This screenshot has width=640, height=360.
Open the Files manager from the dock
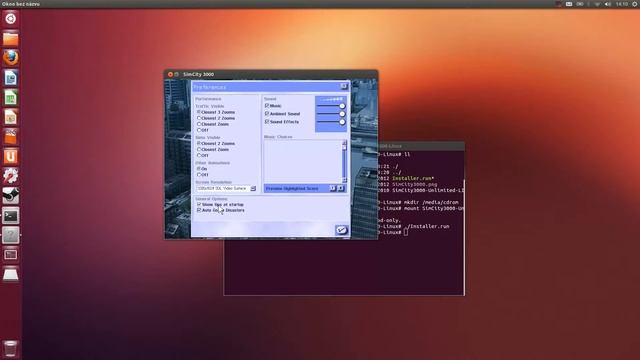[x=11, y=39]
